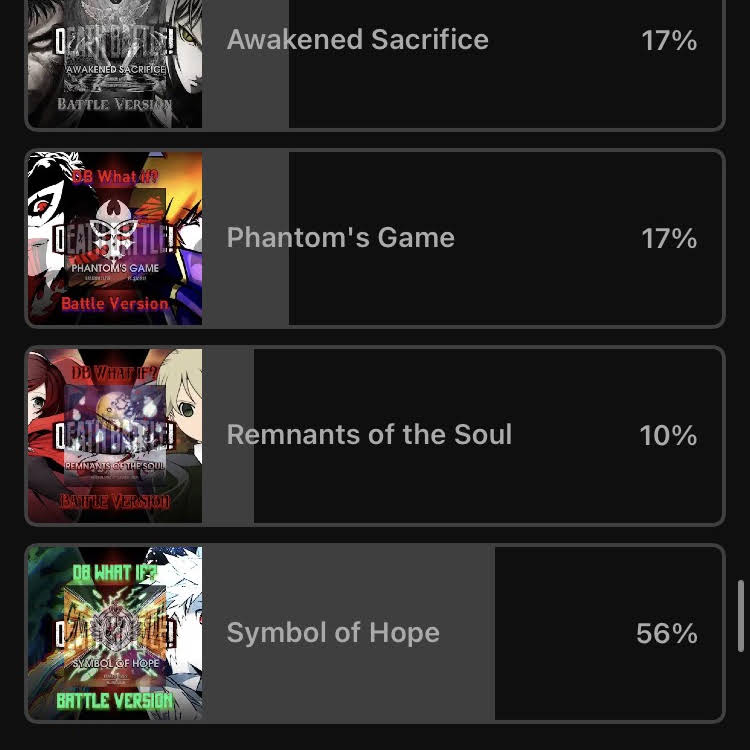The image size is (750, 750).
Task: Choose the Remnants of the Soul label
Action: tap(369, 435)
